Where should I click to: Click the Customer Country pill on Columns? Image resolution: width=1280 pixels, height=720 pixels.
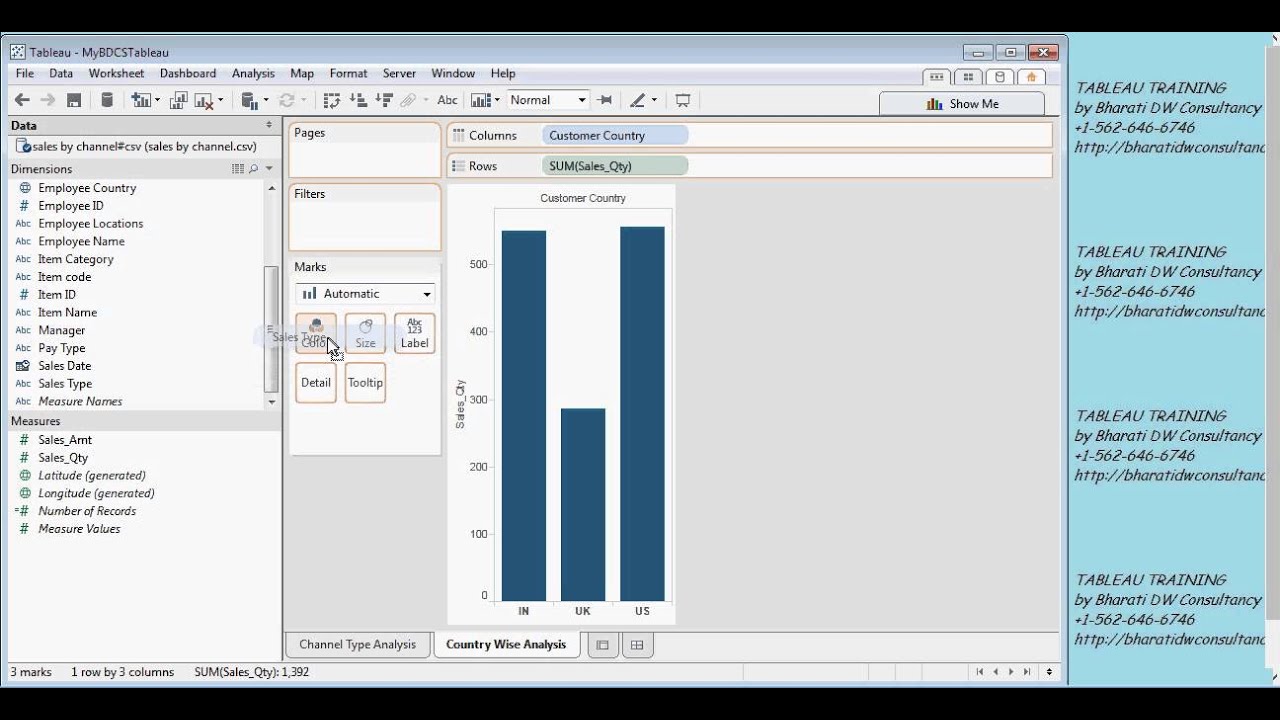[x=614, y=135]
